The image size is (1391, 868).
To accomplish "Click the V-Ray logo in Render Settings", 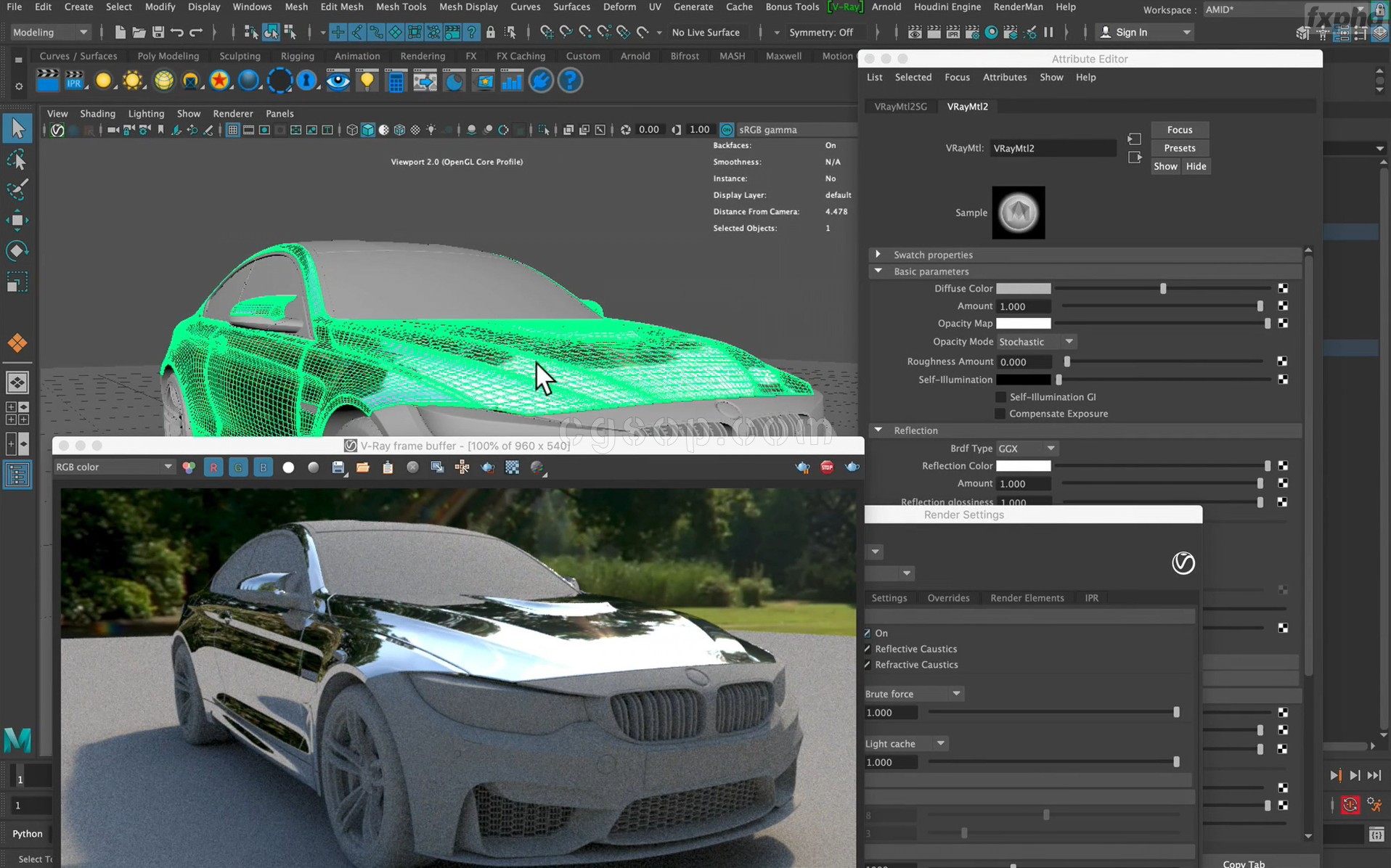I will point(1183,562).
